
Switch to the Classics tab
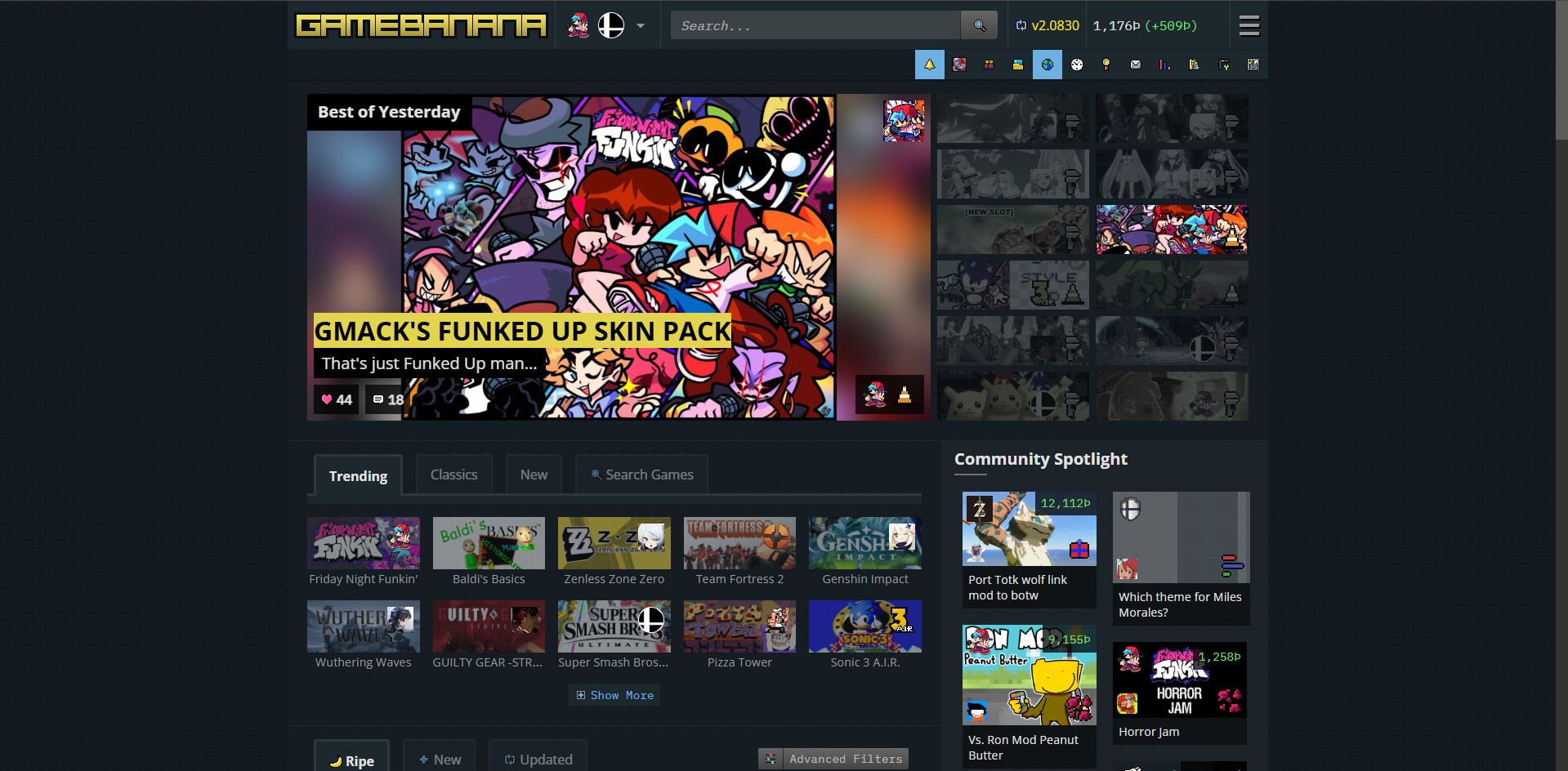pos(453,475)
